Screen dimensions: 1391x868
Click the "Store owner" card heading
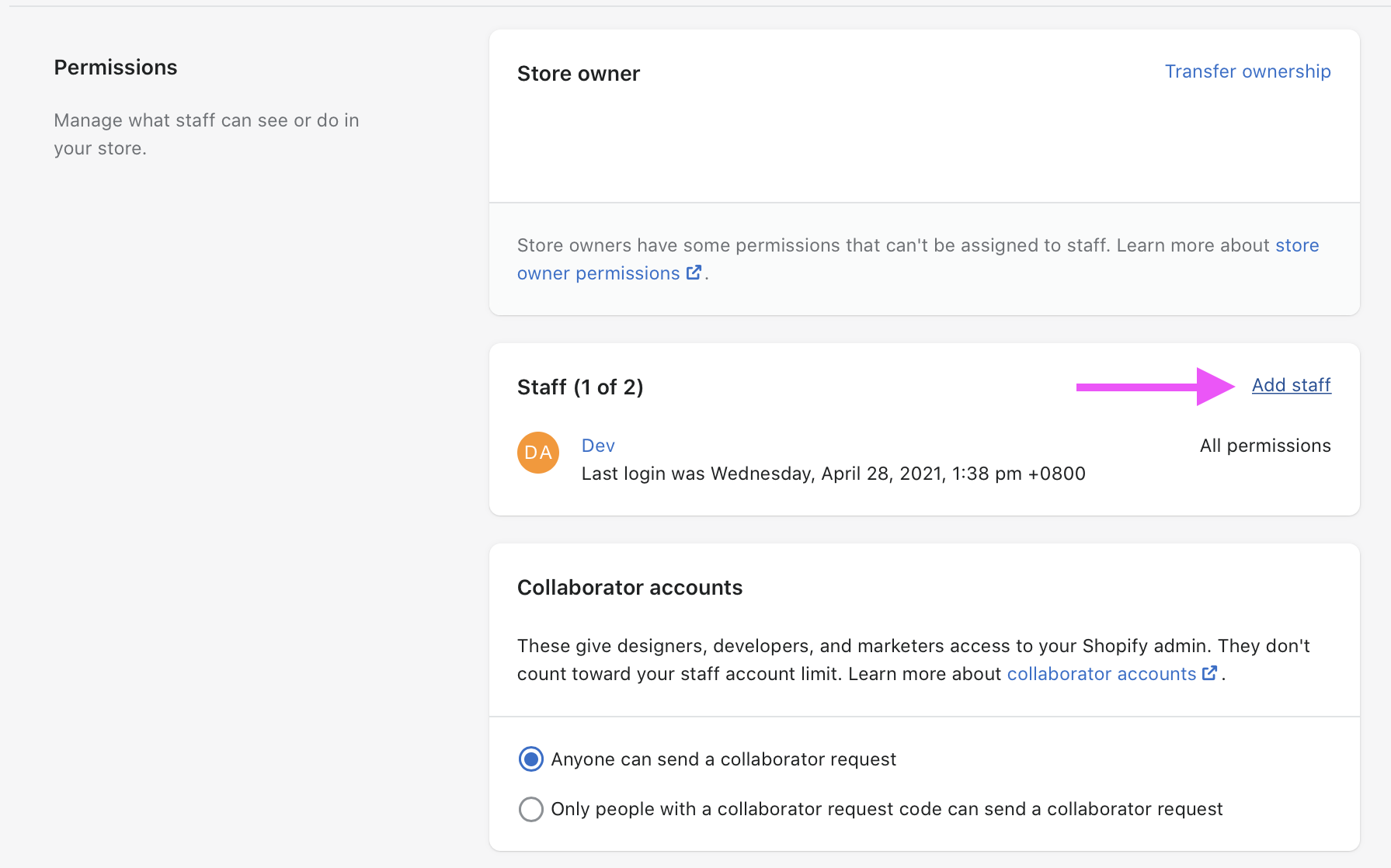[579, 74]
